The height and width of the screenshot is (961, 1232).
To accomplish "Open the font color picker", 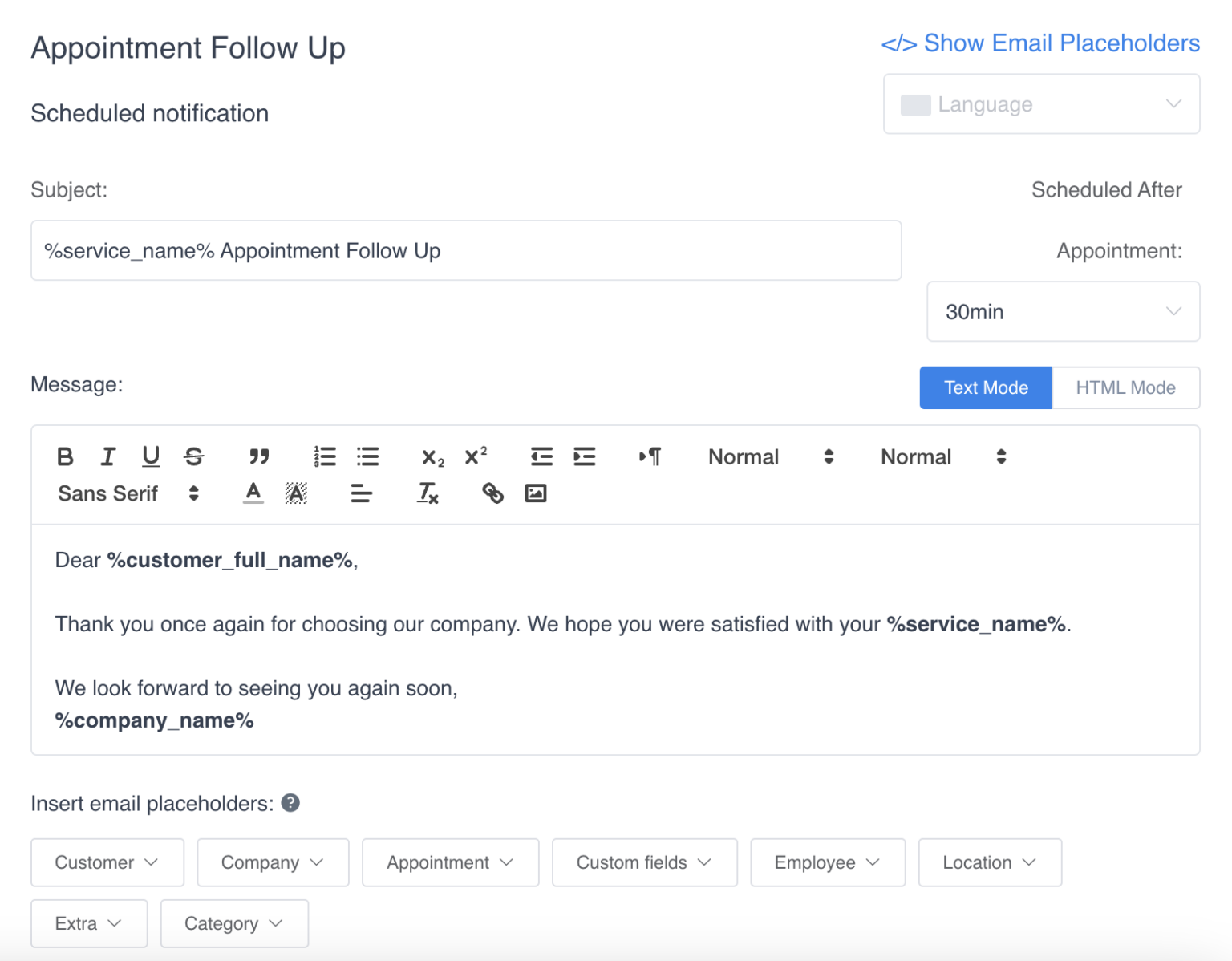I will pos(253,493).
